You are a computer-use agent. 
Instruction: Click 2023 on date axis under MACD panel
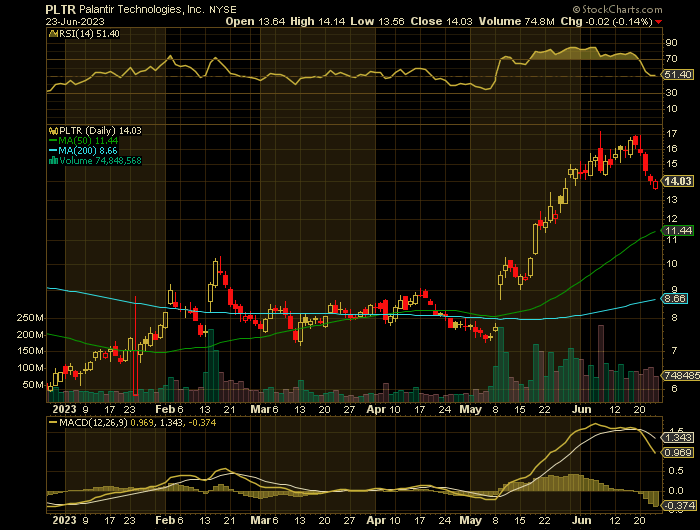coord(64,521)
